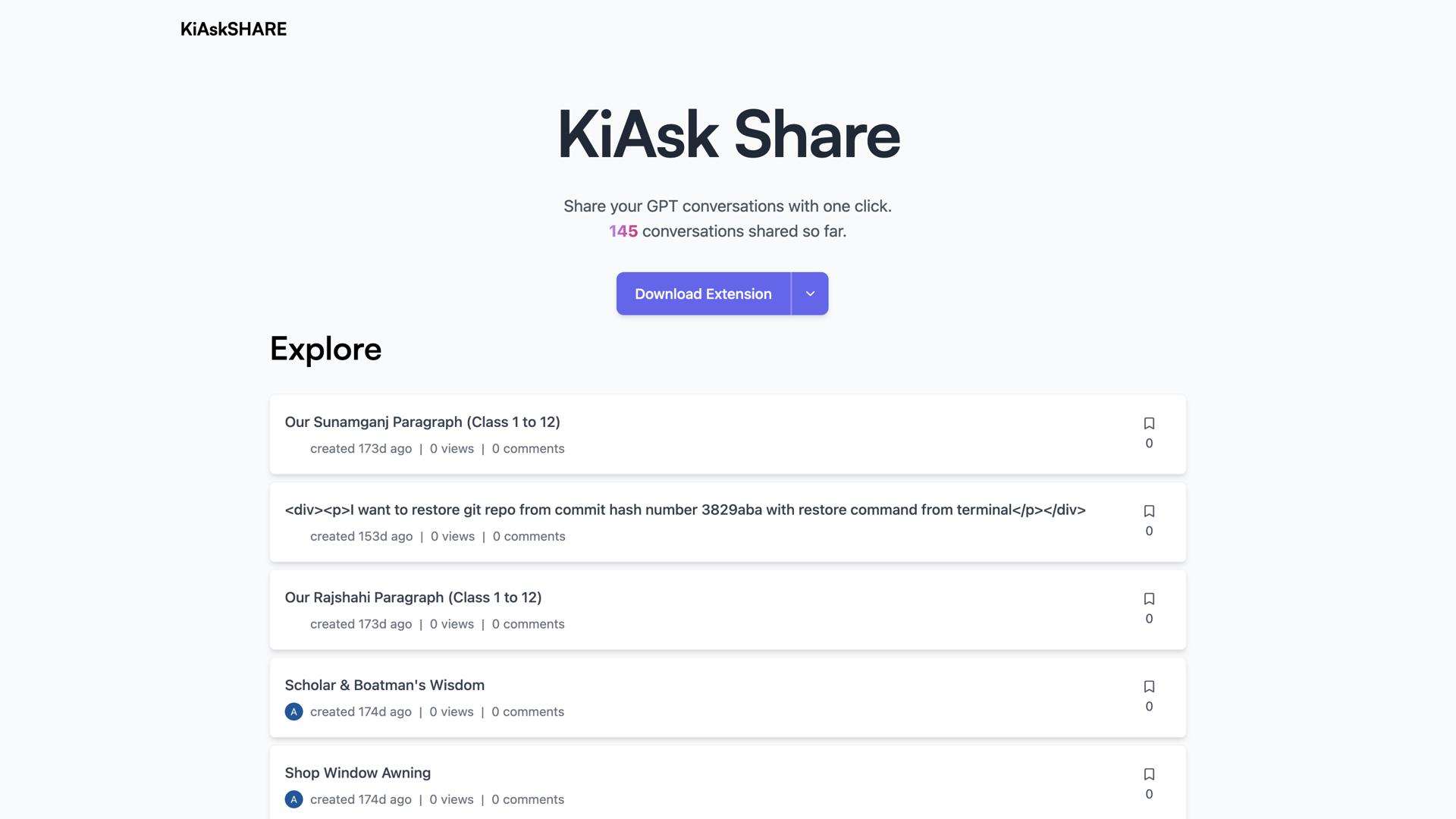Image resolution: width=1456 pixels, height=819 pixels.
Task: Click the 0 comments label under Shop Window Awning
Action: pos(527,799)
